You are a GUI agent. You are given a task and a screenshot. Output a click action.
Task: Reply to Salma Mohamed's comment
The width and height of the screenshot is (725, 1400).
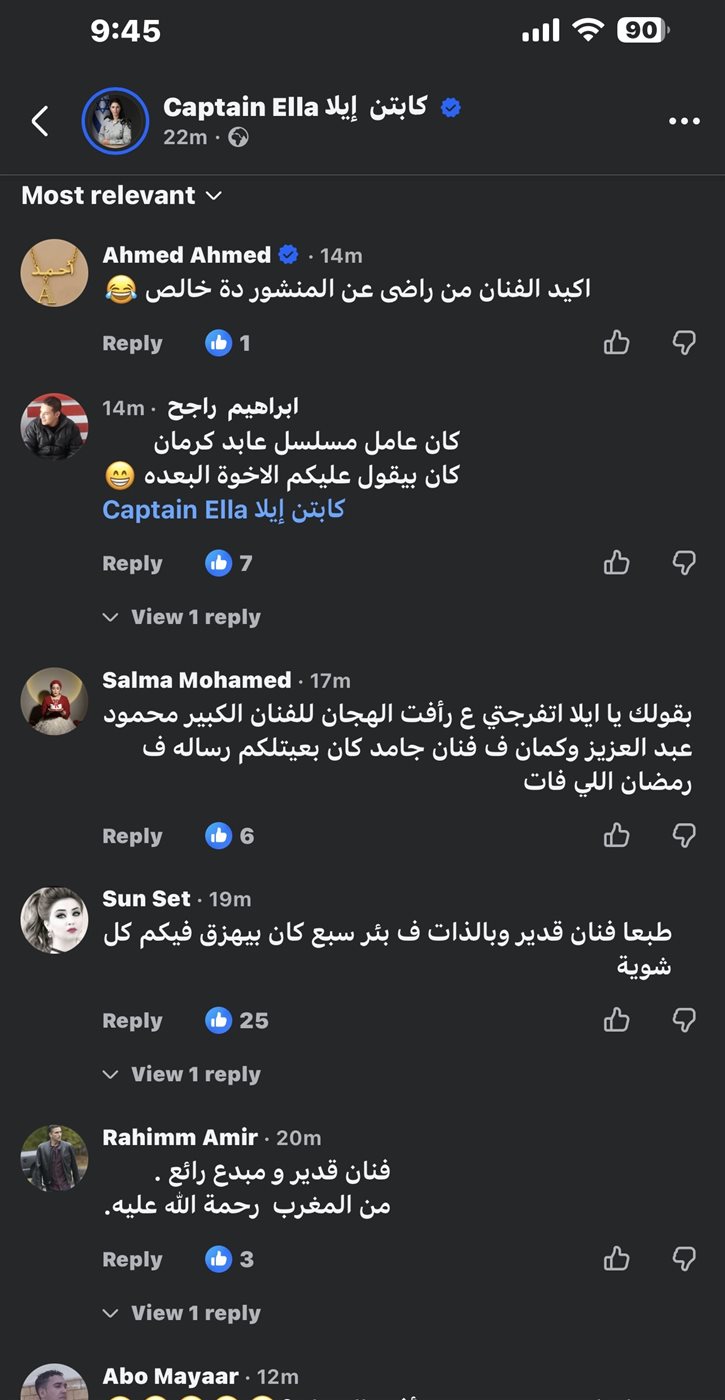132,836
